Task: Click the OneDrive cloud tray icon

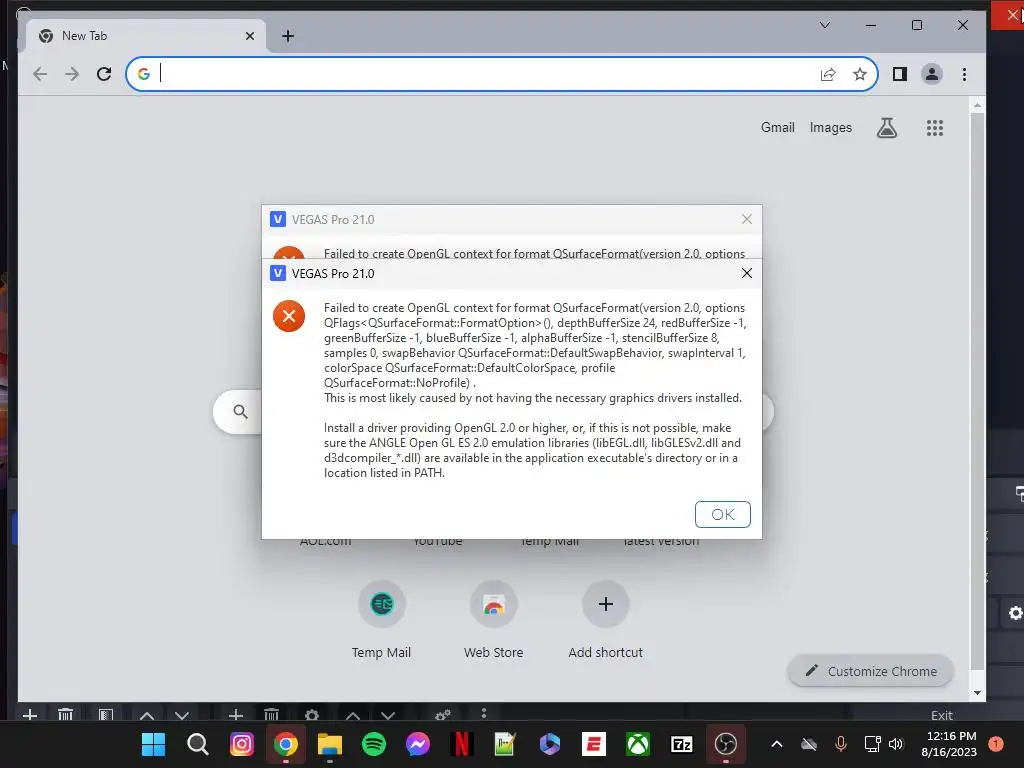Action: (809, 744)
